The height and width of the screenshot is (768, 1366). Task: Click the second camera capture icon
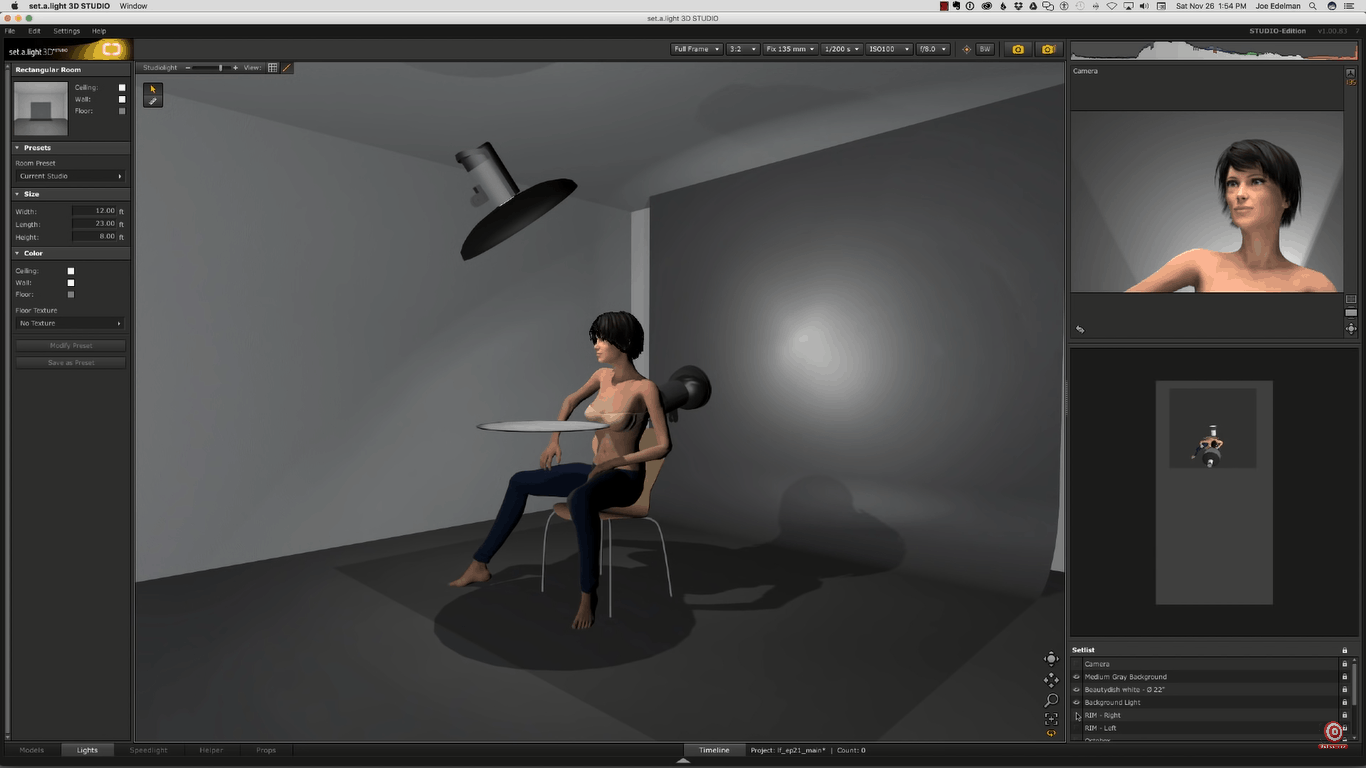tap(1048, 49)
